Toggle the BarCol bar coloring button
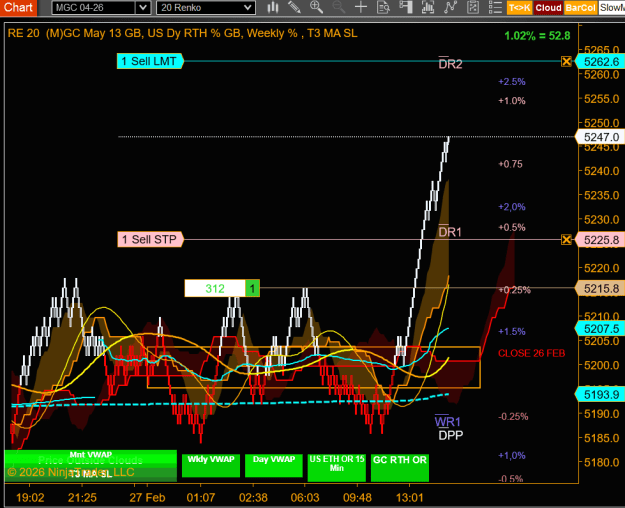The height and width of the screenshot is (508, 625). 580,8
